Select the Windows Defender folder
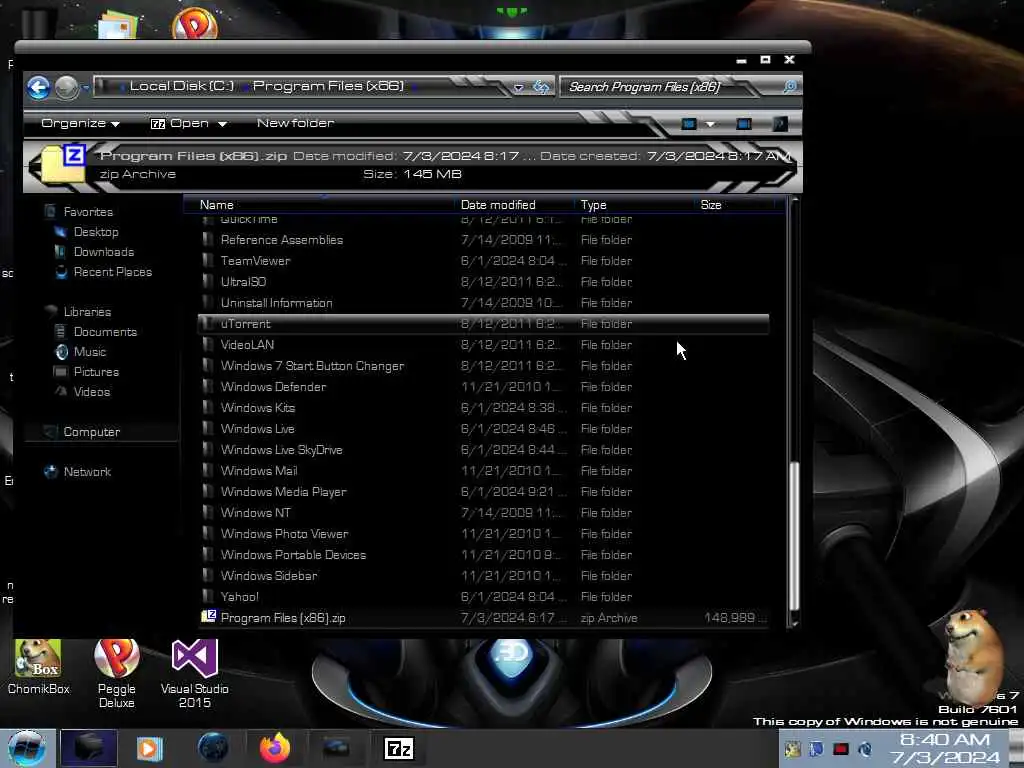The width and height of the screenshot is (1024, 768). (483, 387)
